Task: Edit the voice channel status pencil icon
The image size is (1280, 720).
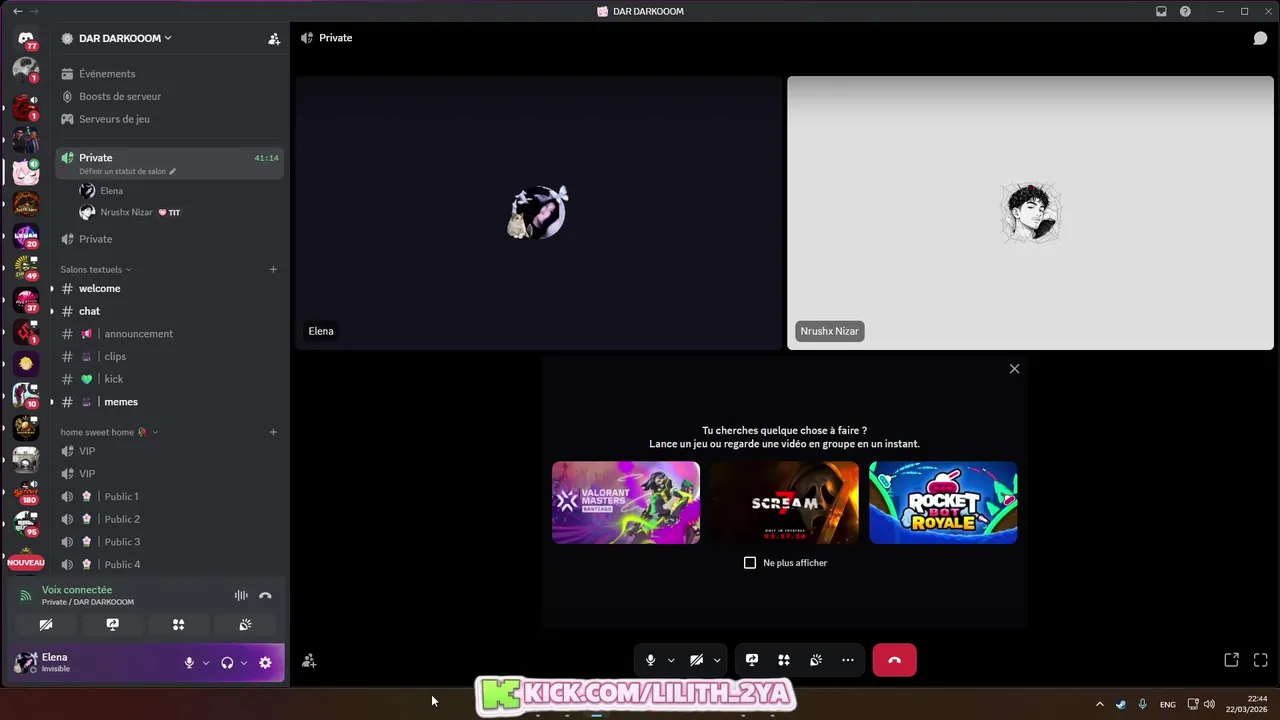Action: point(172,172)
